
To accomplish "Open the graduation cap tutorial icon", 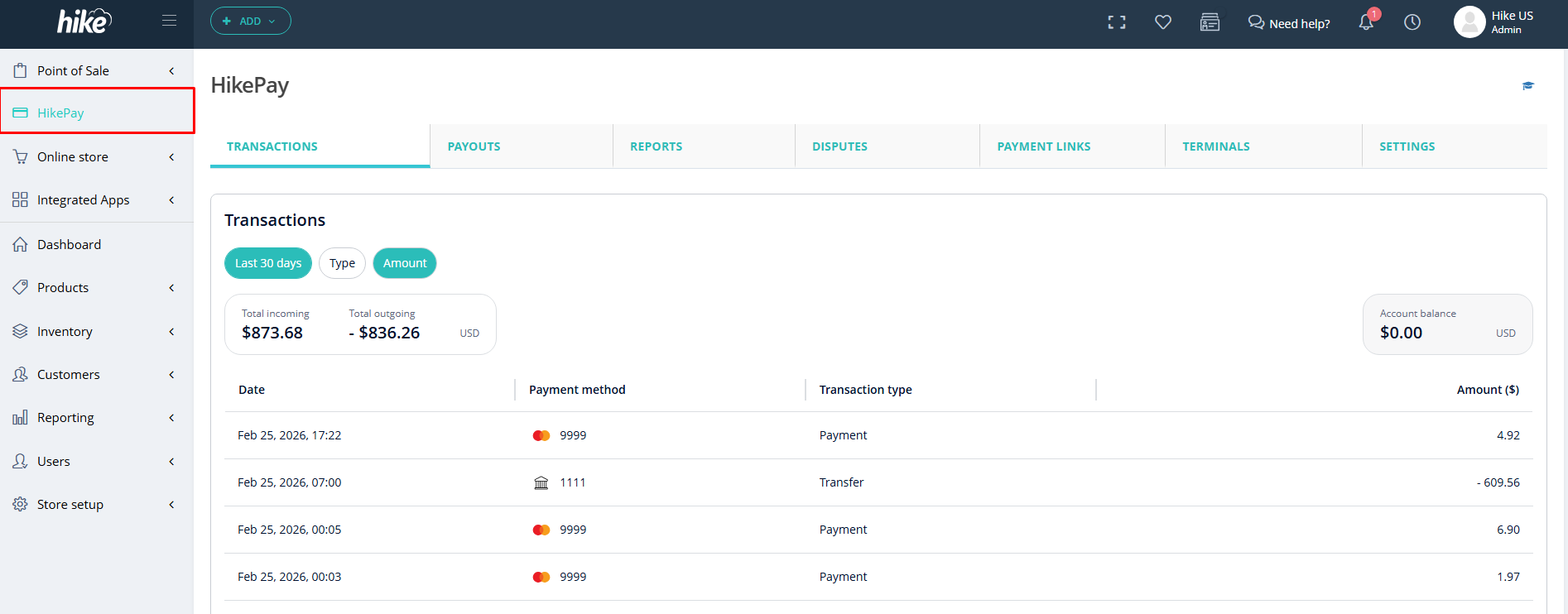I will click(x=1528, y=85).
